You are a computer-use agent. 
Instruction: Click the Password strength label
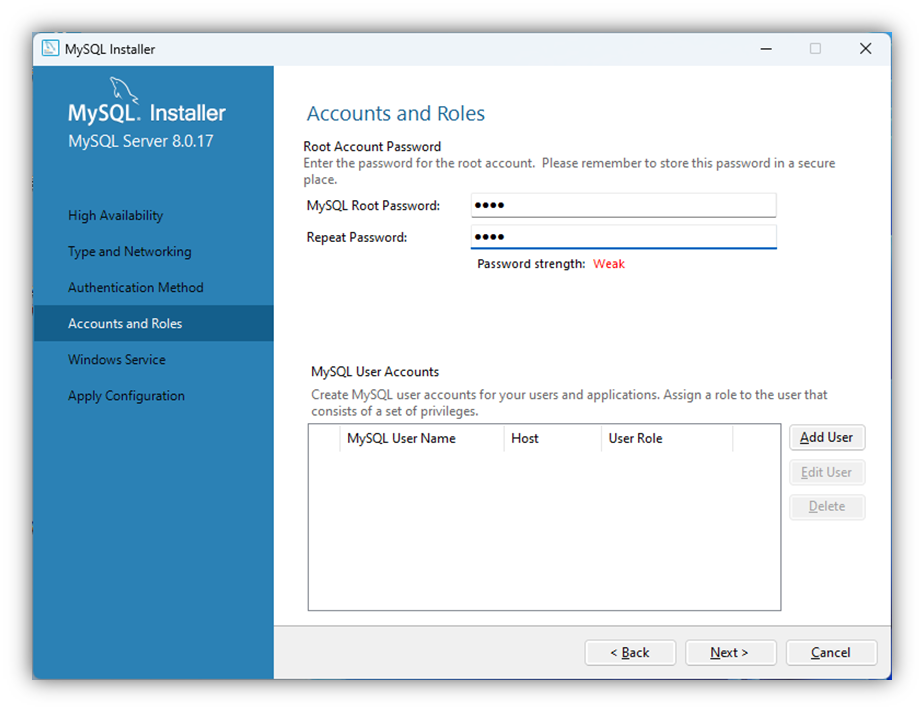(531, 264)
